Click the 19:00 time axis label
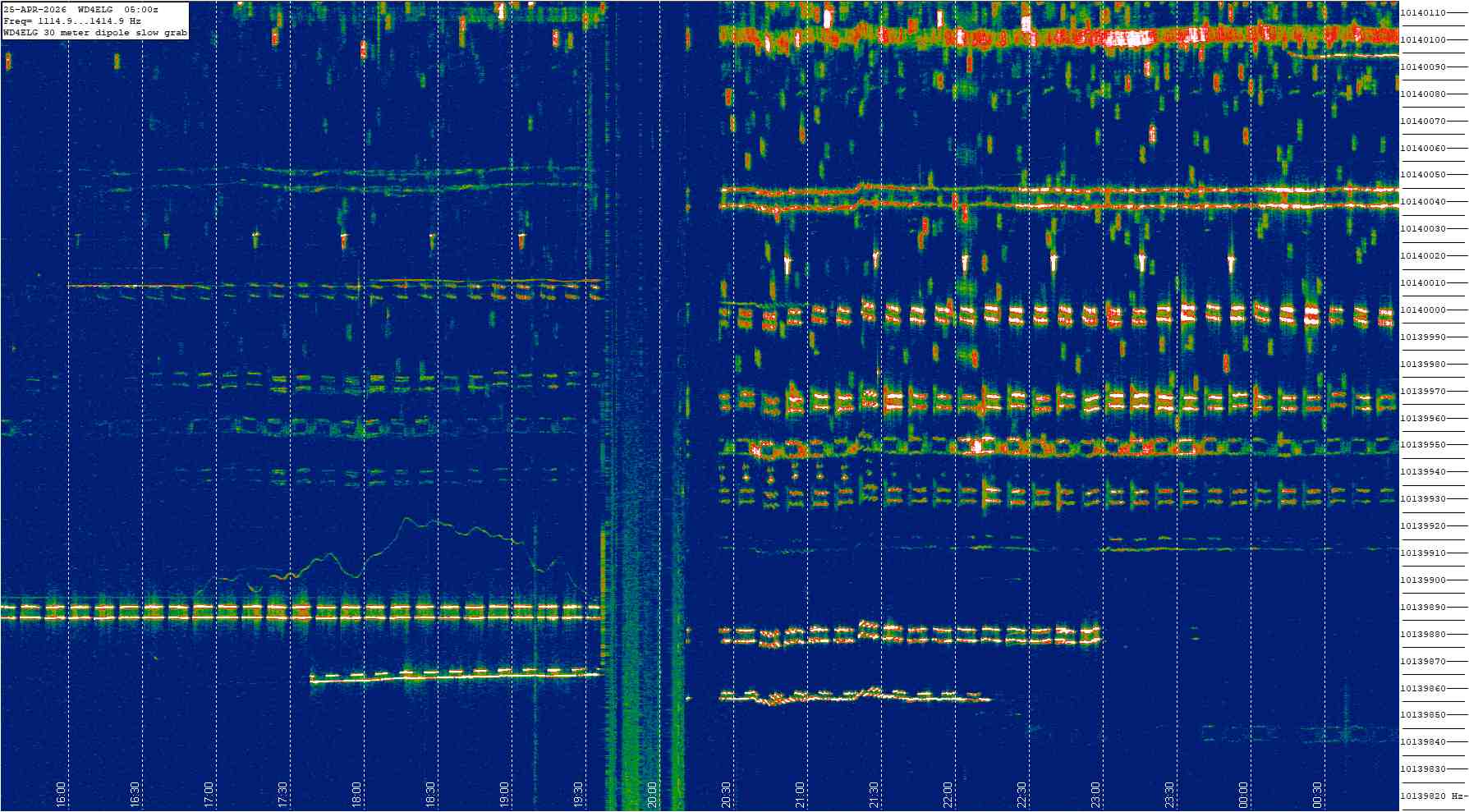 click(x=504, y=794)
